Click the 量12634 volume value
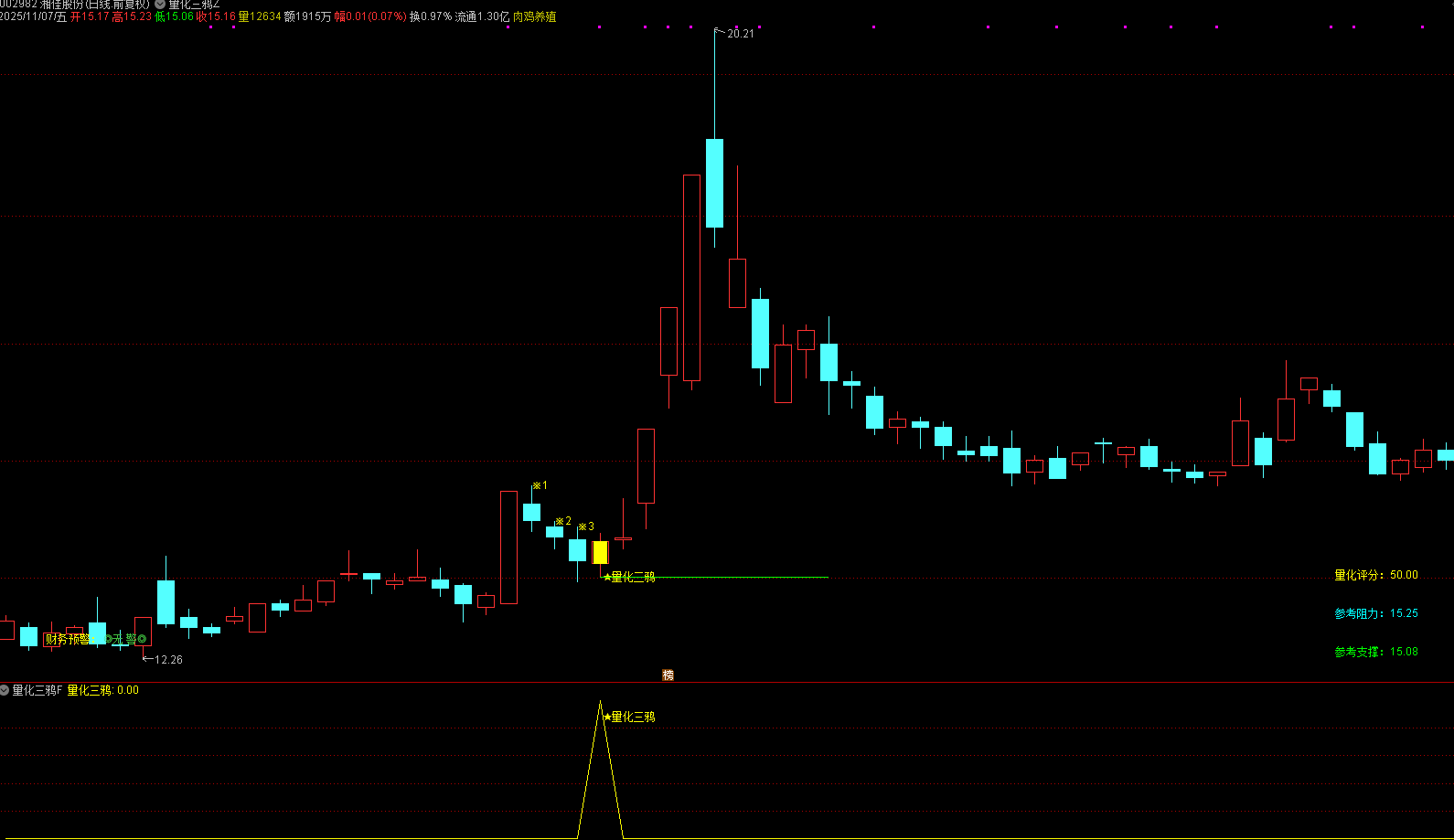1454x840 pixels. pos(260,16)
